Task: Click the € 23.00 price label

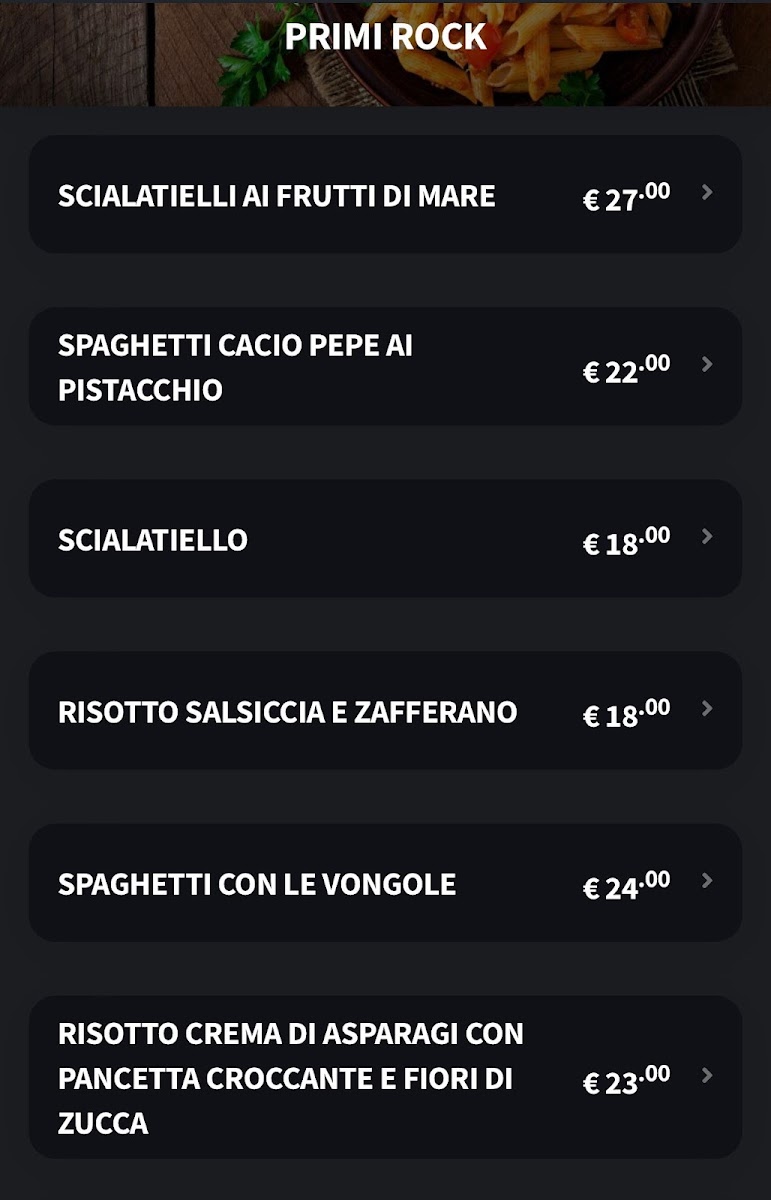Action: click(626, 1079)
